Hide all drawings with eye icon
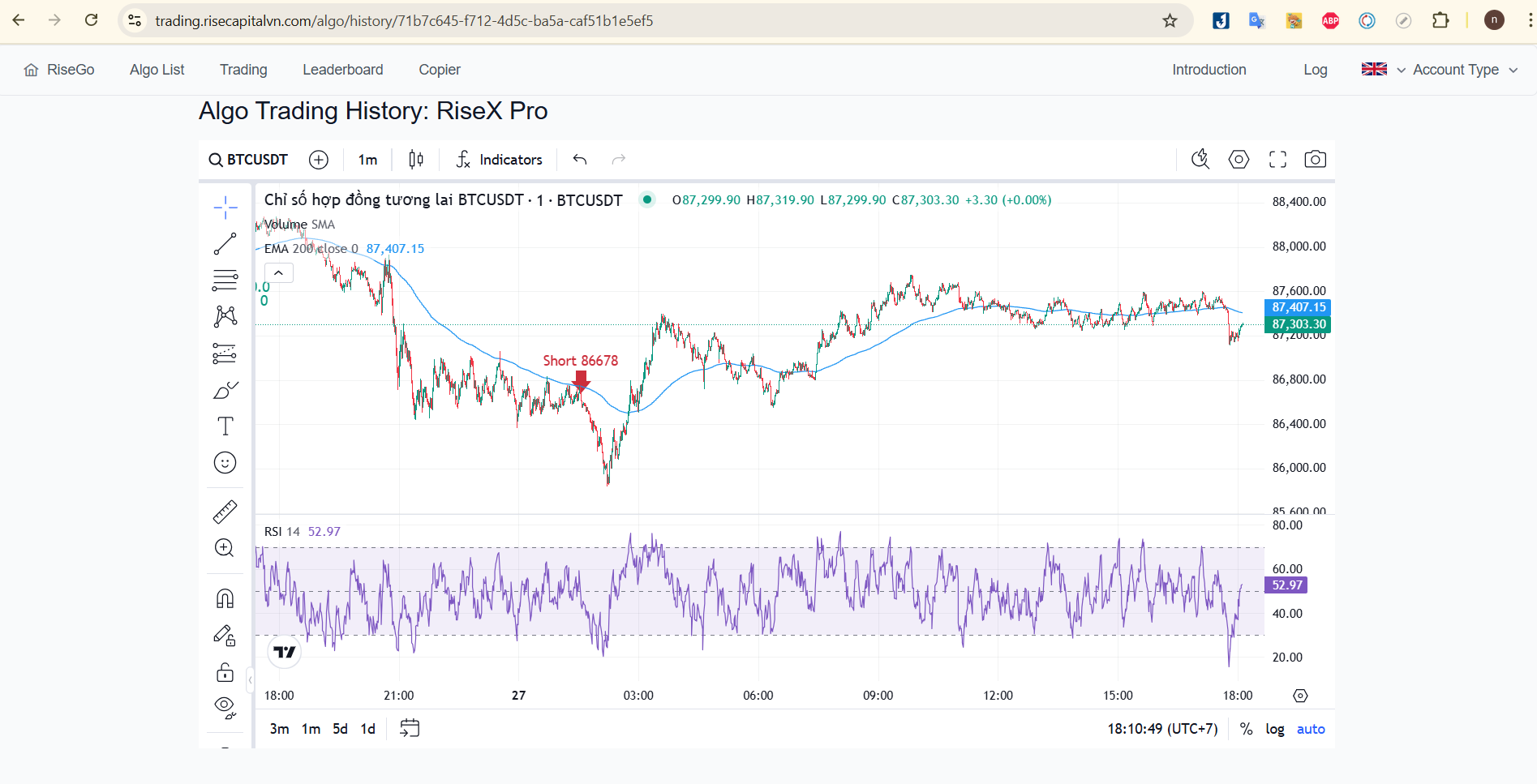The image size is (1537, 784). pyautogui.click(x=225, y=708)
